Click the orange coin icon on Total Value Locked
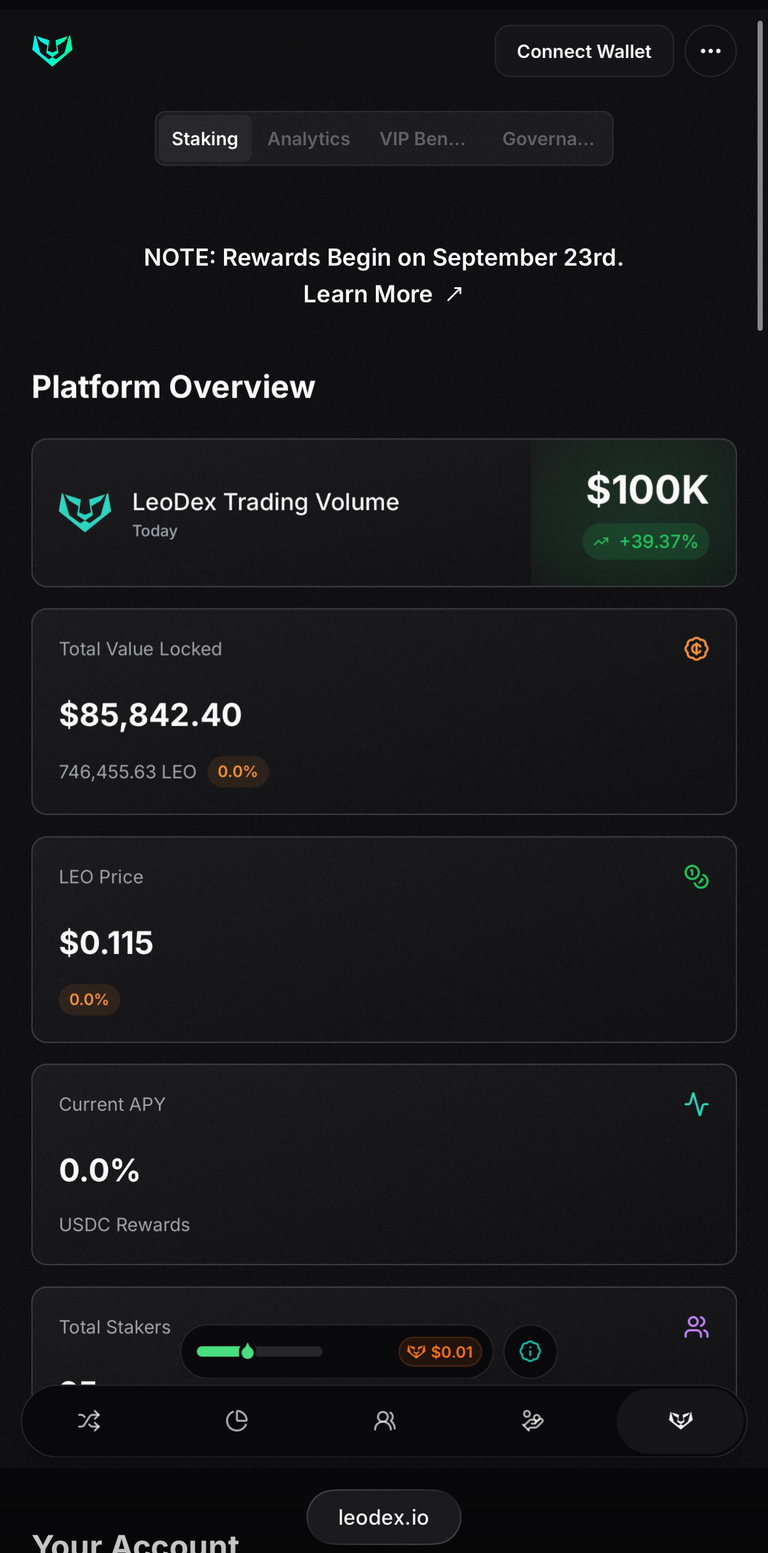 click(697, 649)
